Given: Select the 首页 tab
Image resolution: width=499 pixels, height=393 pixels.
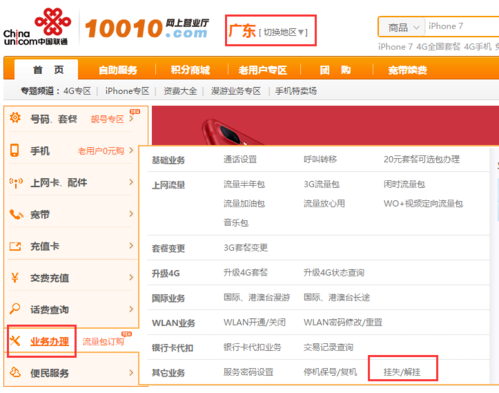Looking at the screenshot, I should (47, 70).
